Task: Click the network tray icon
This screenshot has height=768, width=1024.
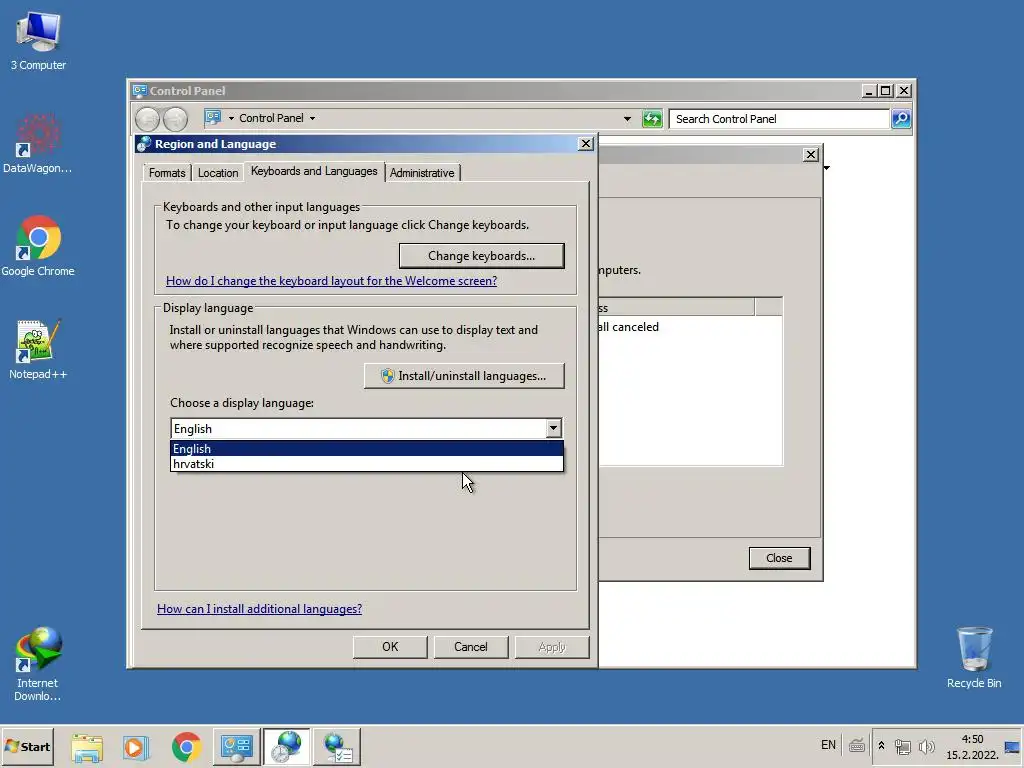Action: (x=903, y=746)
